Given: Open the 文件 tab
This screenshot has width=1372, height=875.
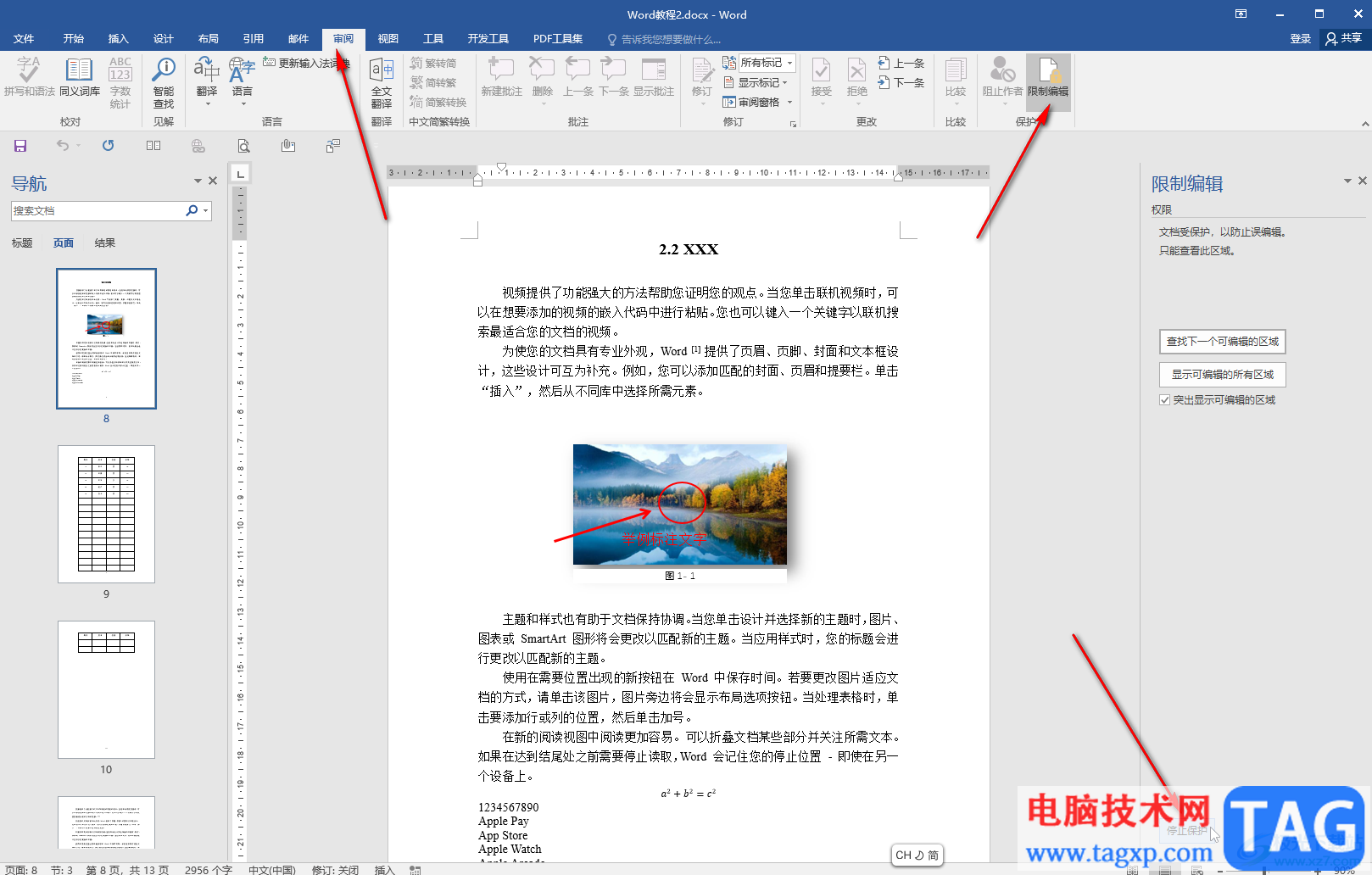Looking at the screenshot, I should point(24,39).
